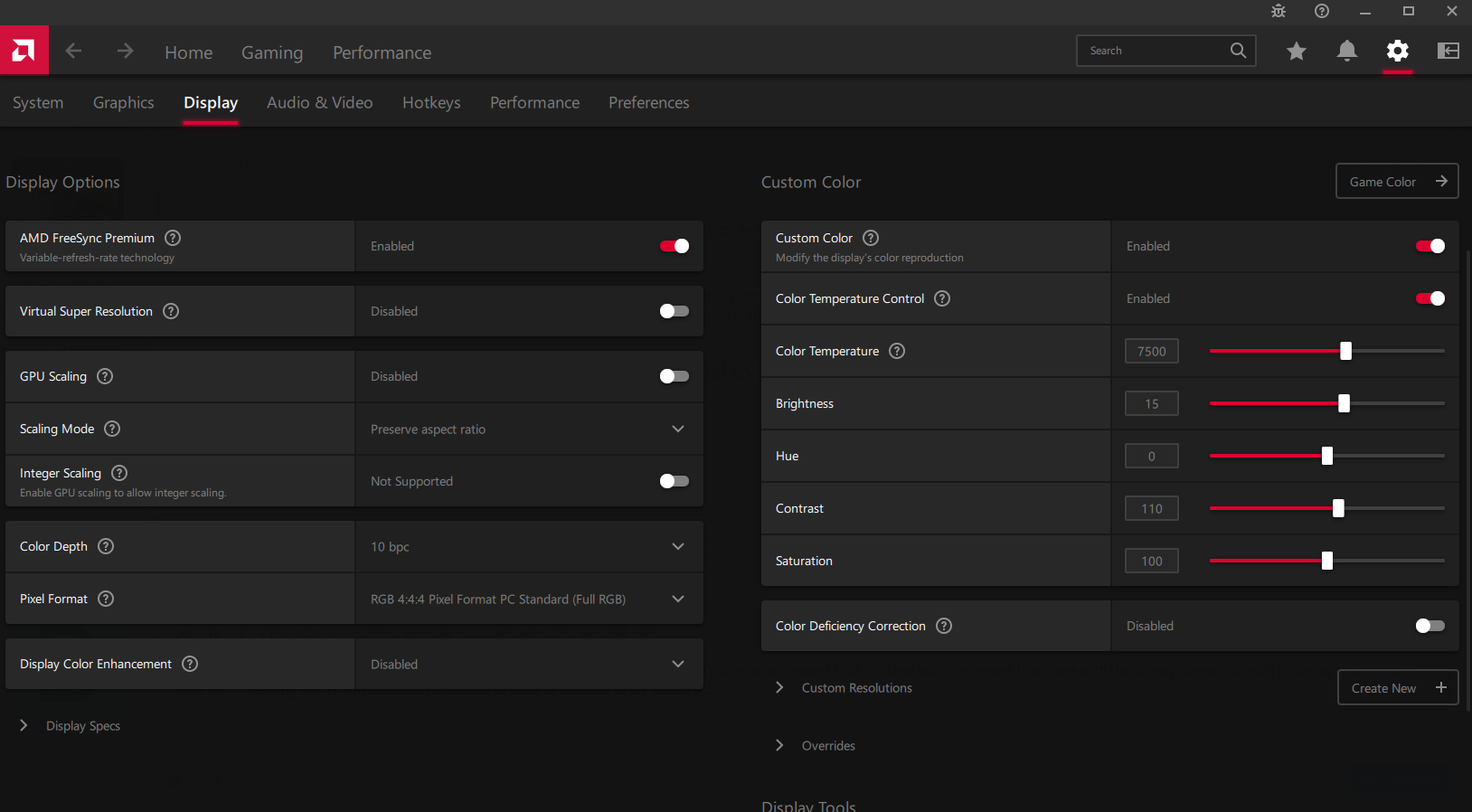This screenshot has width=1472, height=812.
Task: Enable Virtual Super Resolution toggle
Action: (x=675, y=311)
